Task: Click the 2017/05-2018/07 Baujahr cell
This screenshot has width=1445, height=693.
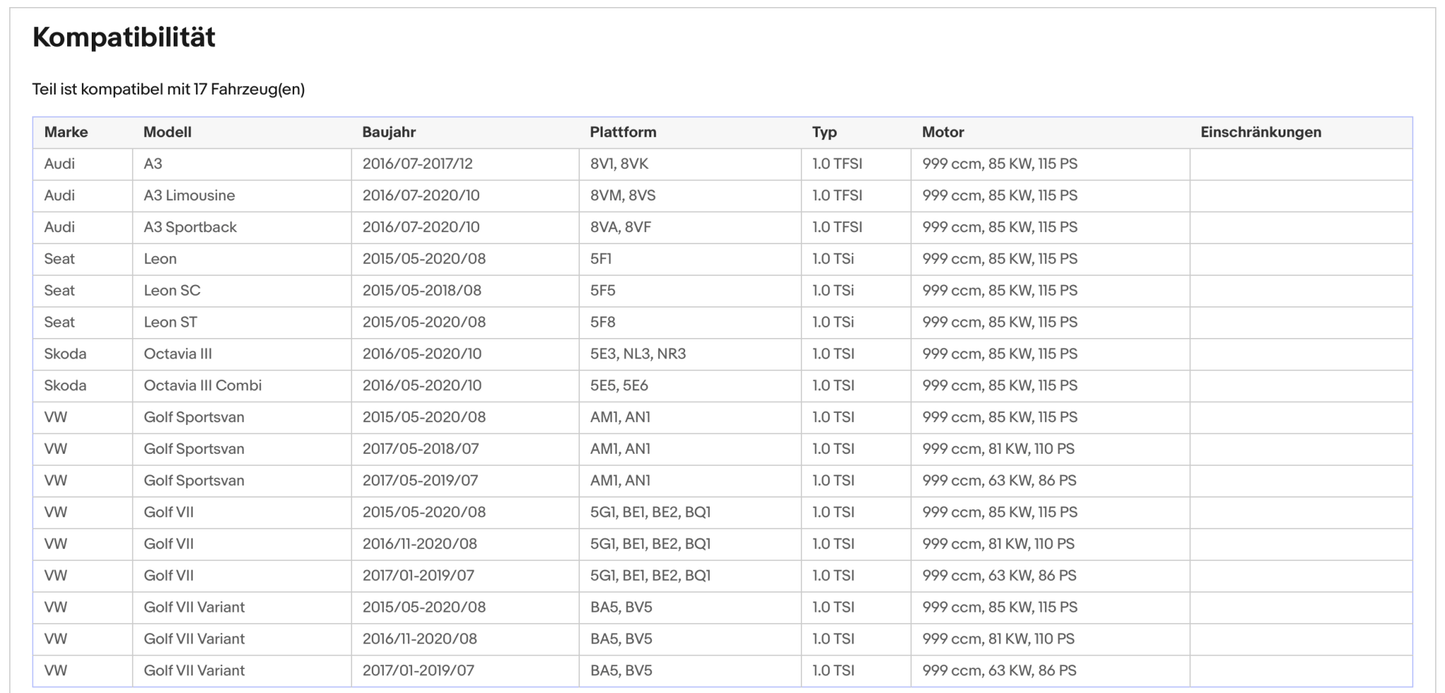Action: coord(420,449)
